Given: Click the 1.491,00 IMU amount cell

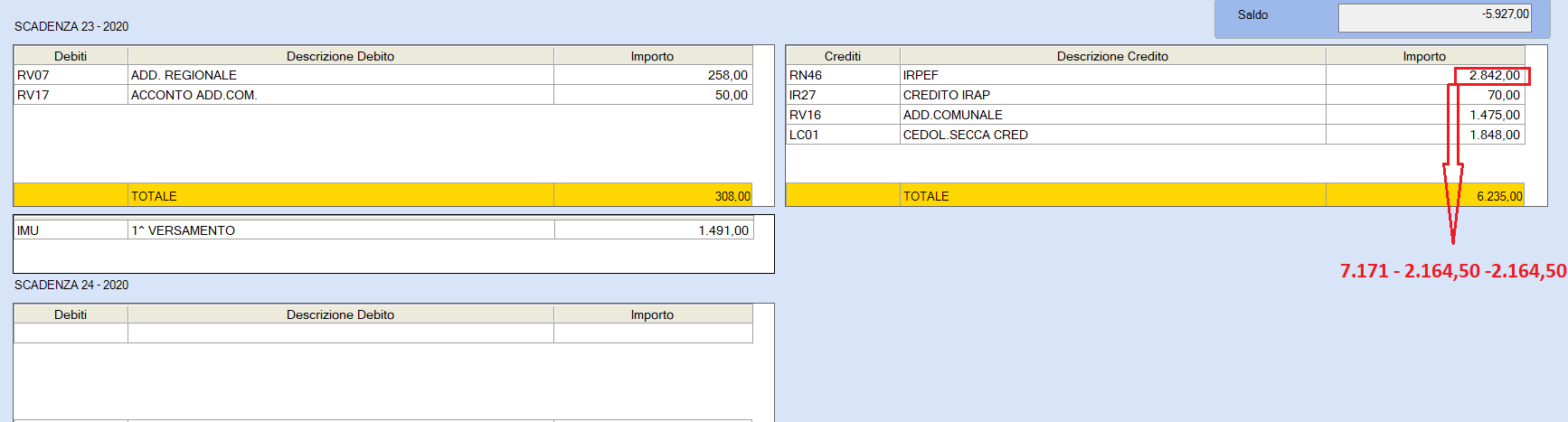Looking at the screenshot, I should pyautogui.click(x=654, y=230).
